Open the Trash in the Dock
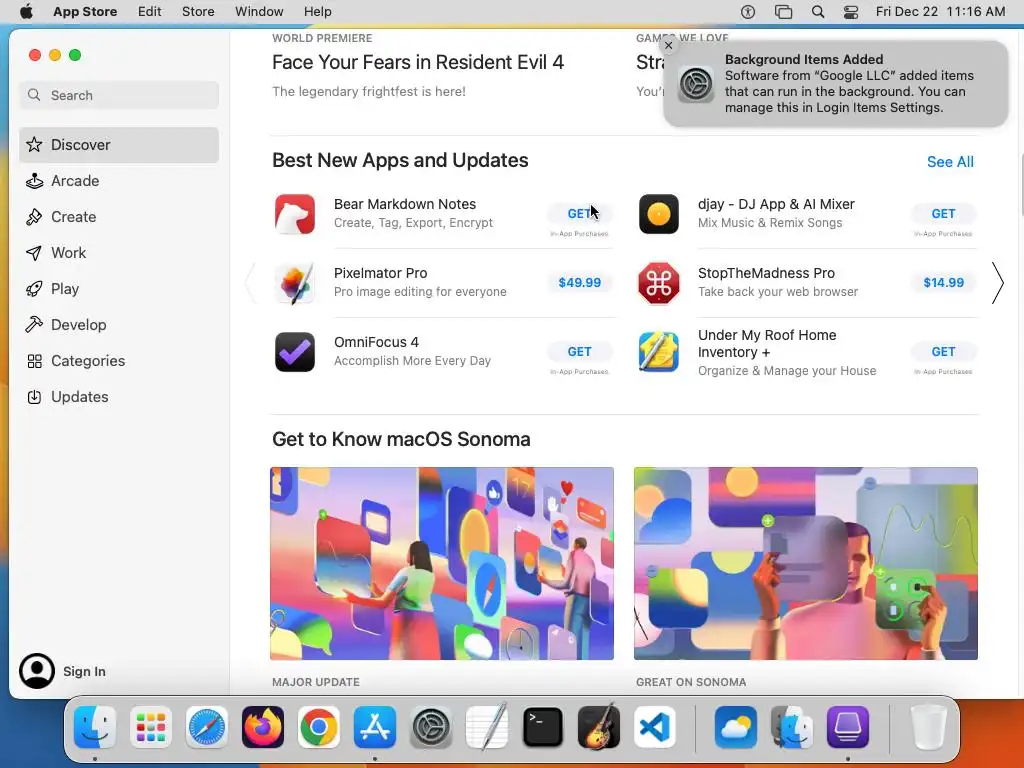1024x768 pixels. [x=929, y=727]
